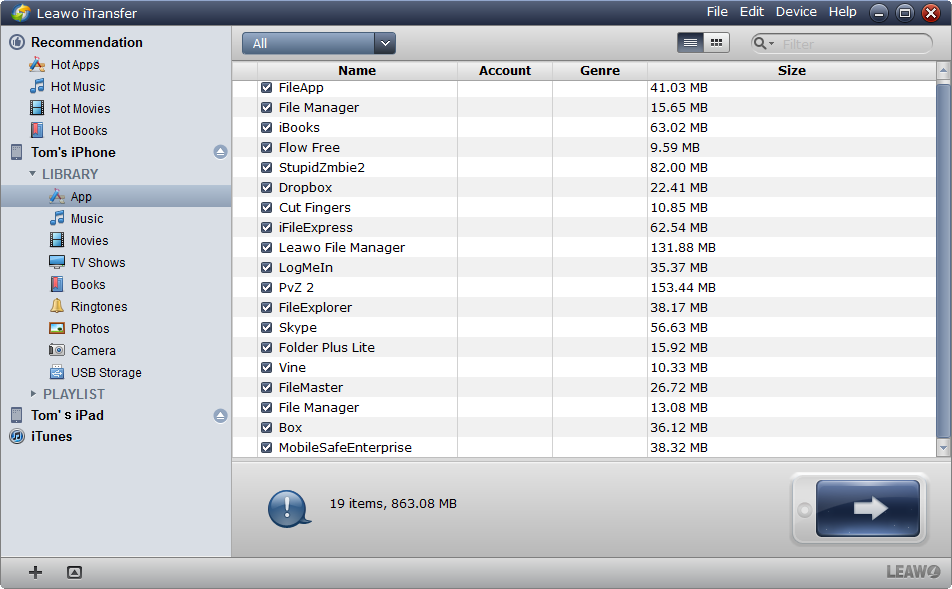Uncheck the iBooks checkbox
This screenshot has height=589, width=952.
point(266,128)
